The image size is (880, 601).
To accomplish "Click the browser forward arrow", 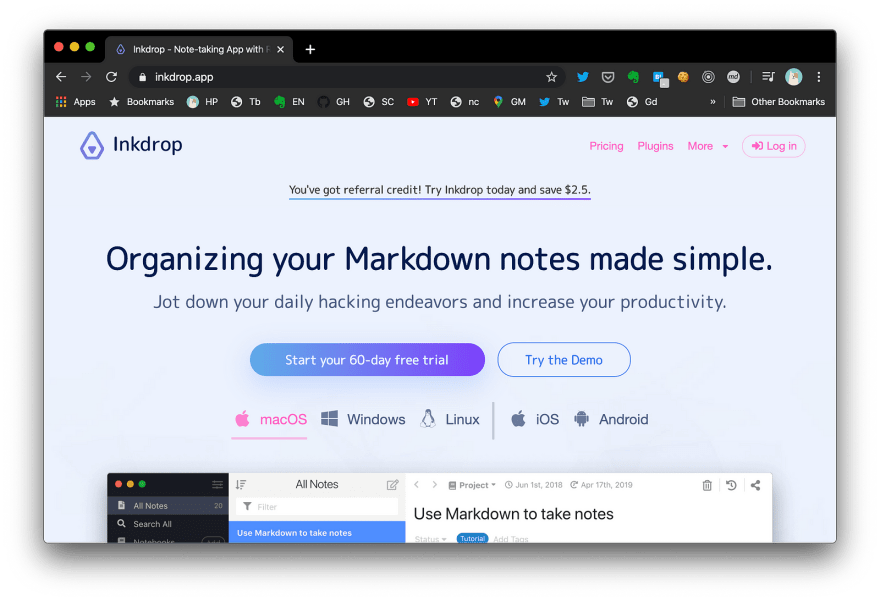I will (86, 77).
